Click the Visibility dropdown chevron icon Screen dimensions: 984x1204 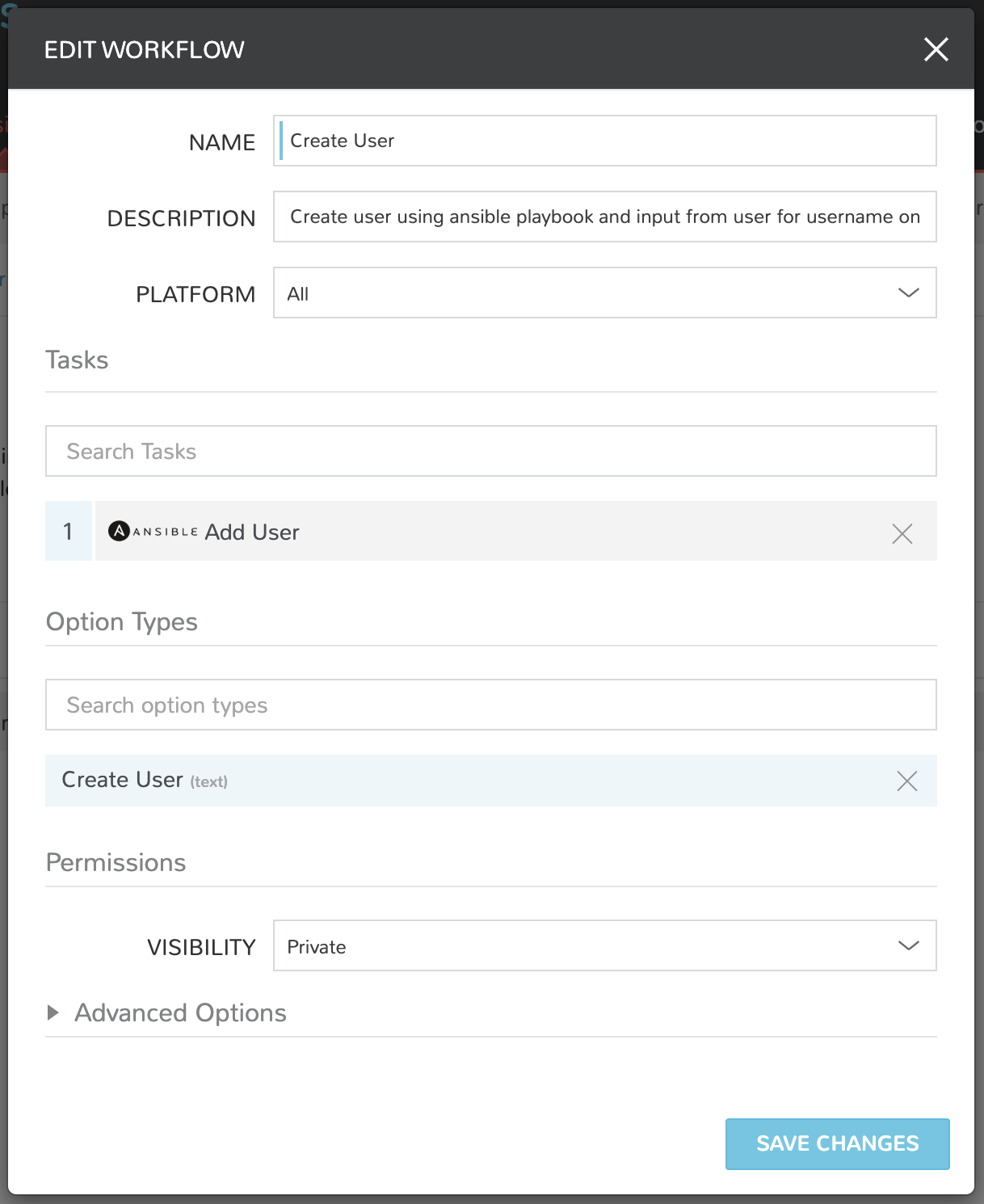(908, 945)
